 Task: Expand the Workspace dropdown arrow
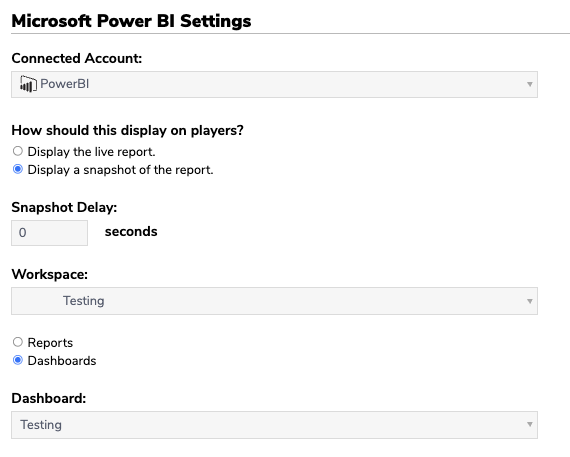coord(530,301)
